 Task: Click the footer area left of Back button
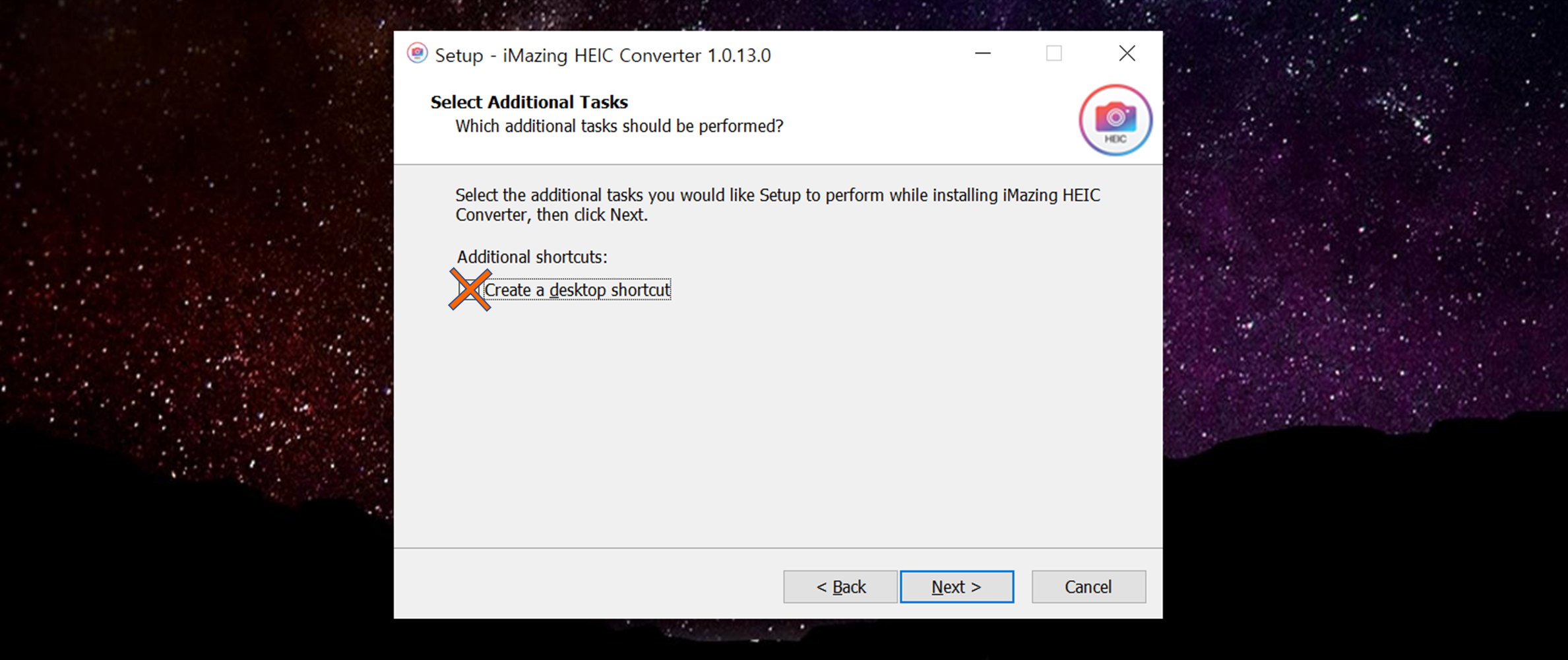(x=587, y=584)
